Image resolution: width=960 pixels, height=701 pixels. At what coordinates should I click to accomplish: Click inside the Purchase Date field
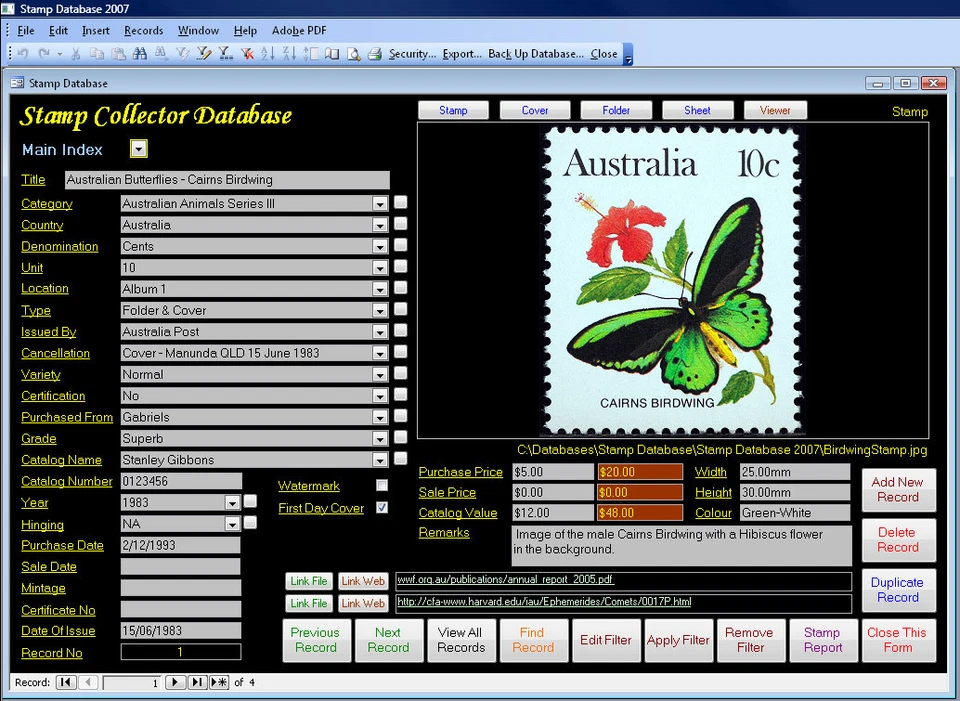pos(180,545)
